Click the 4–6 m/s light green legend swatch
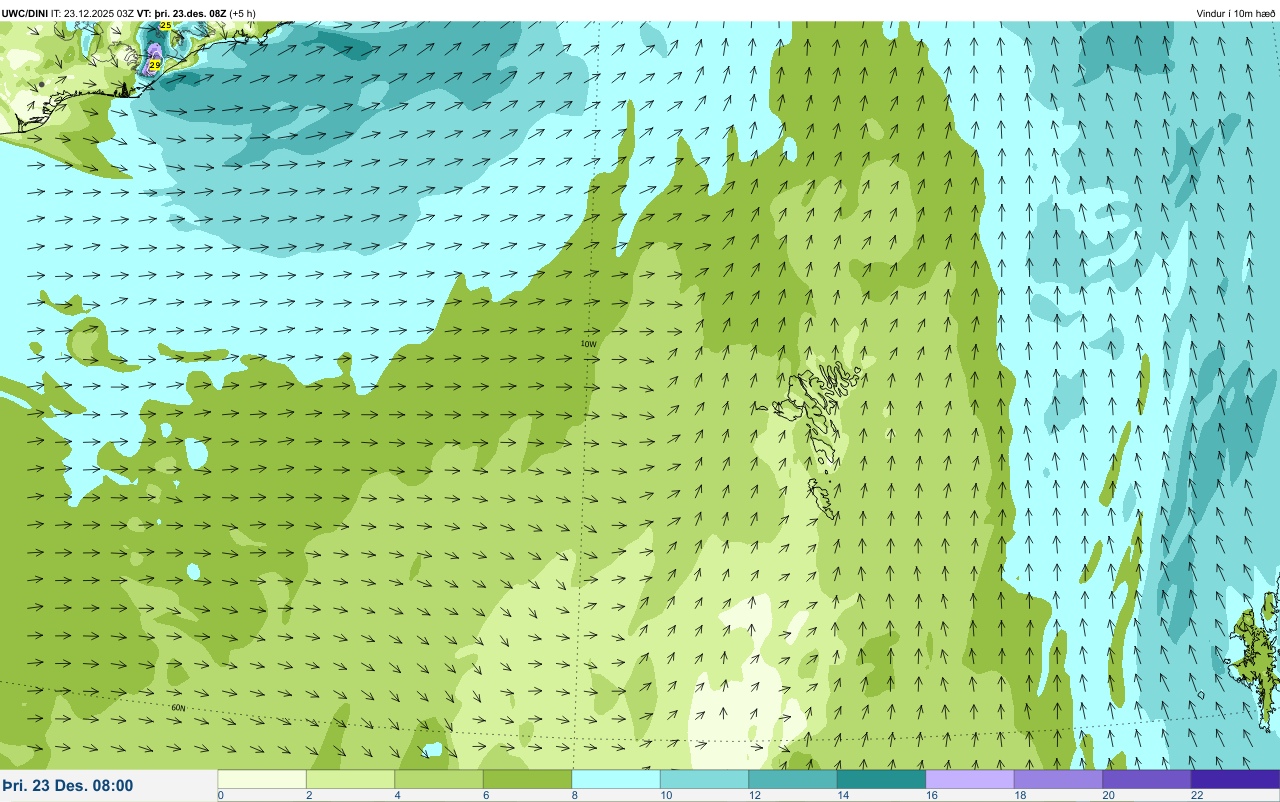Viewport: 1280px width, 802px height. (x=439, y=779)
